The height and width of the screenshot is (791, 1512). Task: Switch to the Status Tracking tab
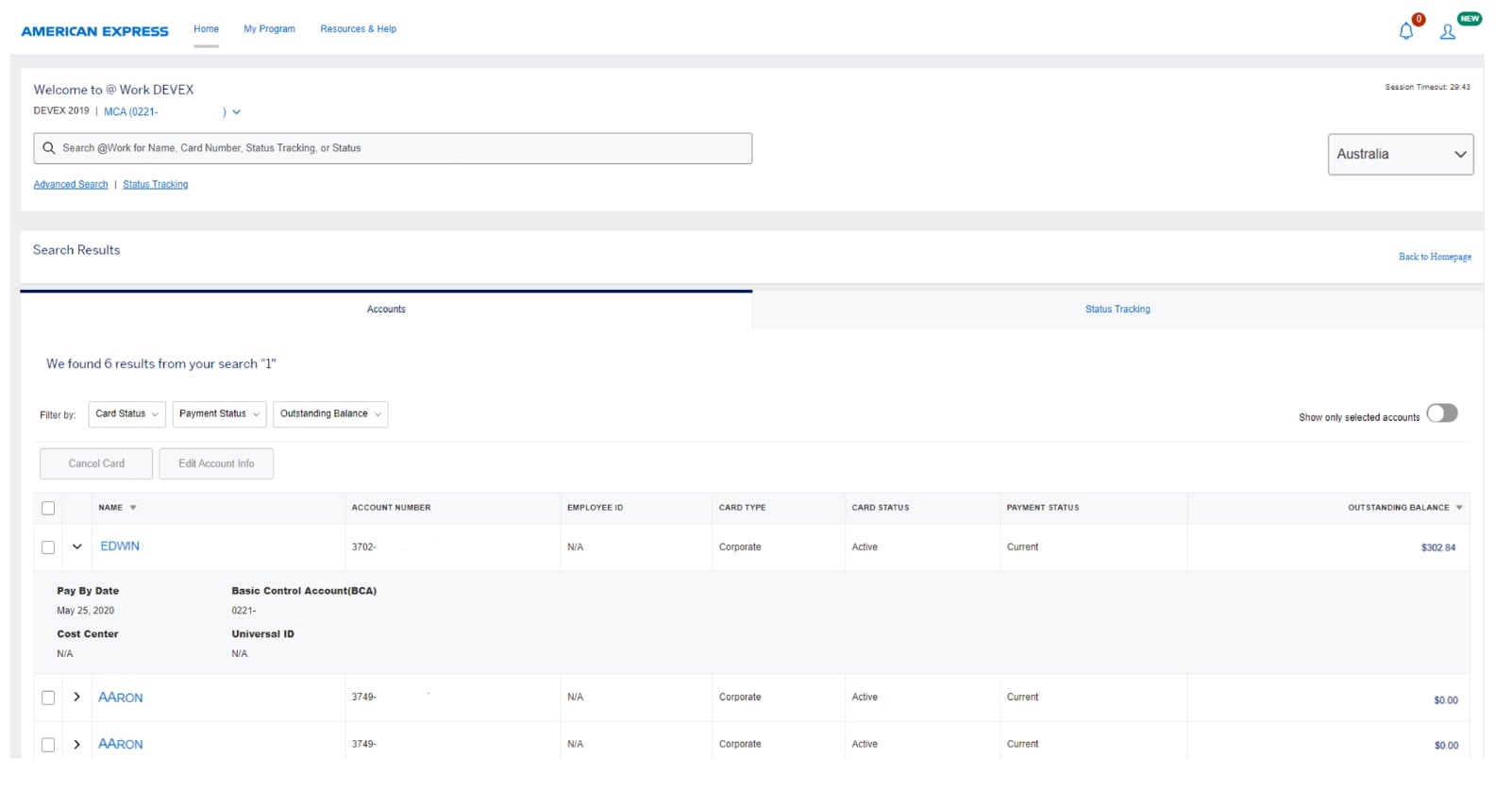tap(1117, 310)
